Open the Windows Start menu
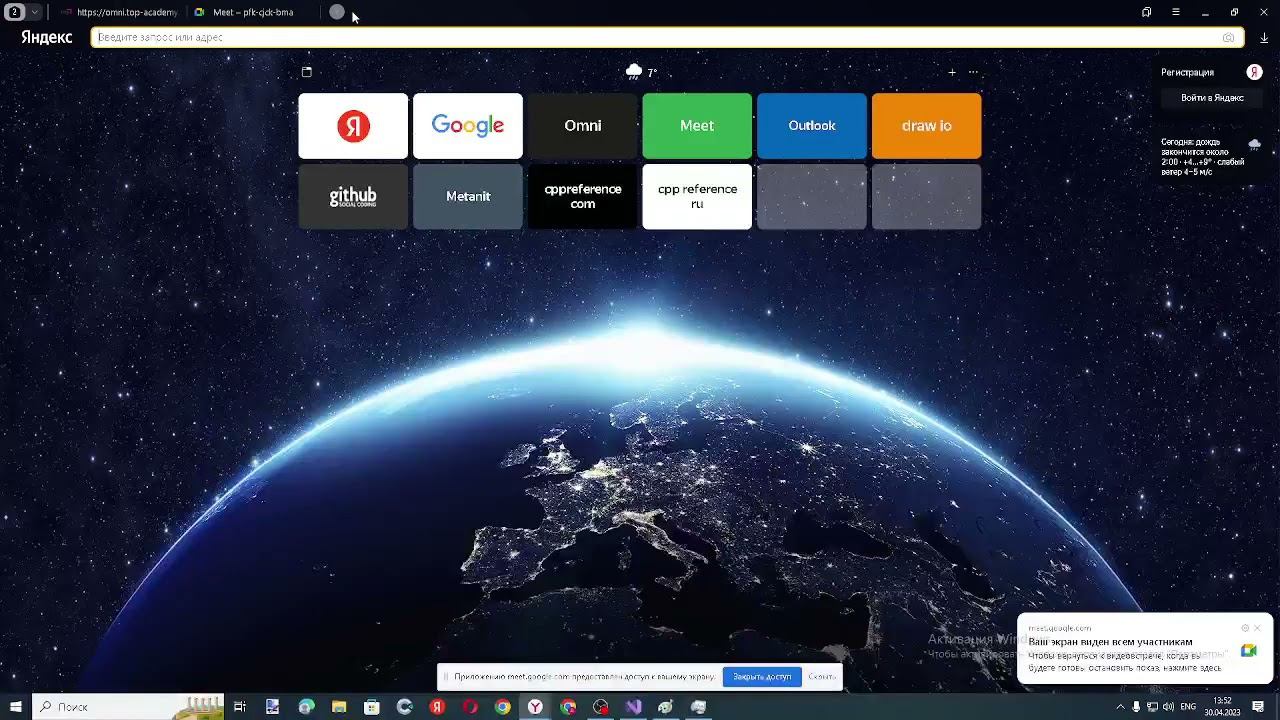The image size is (1280, 720). [15, 707]
